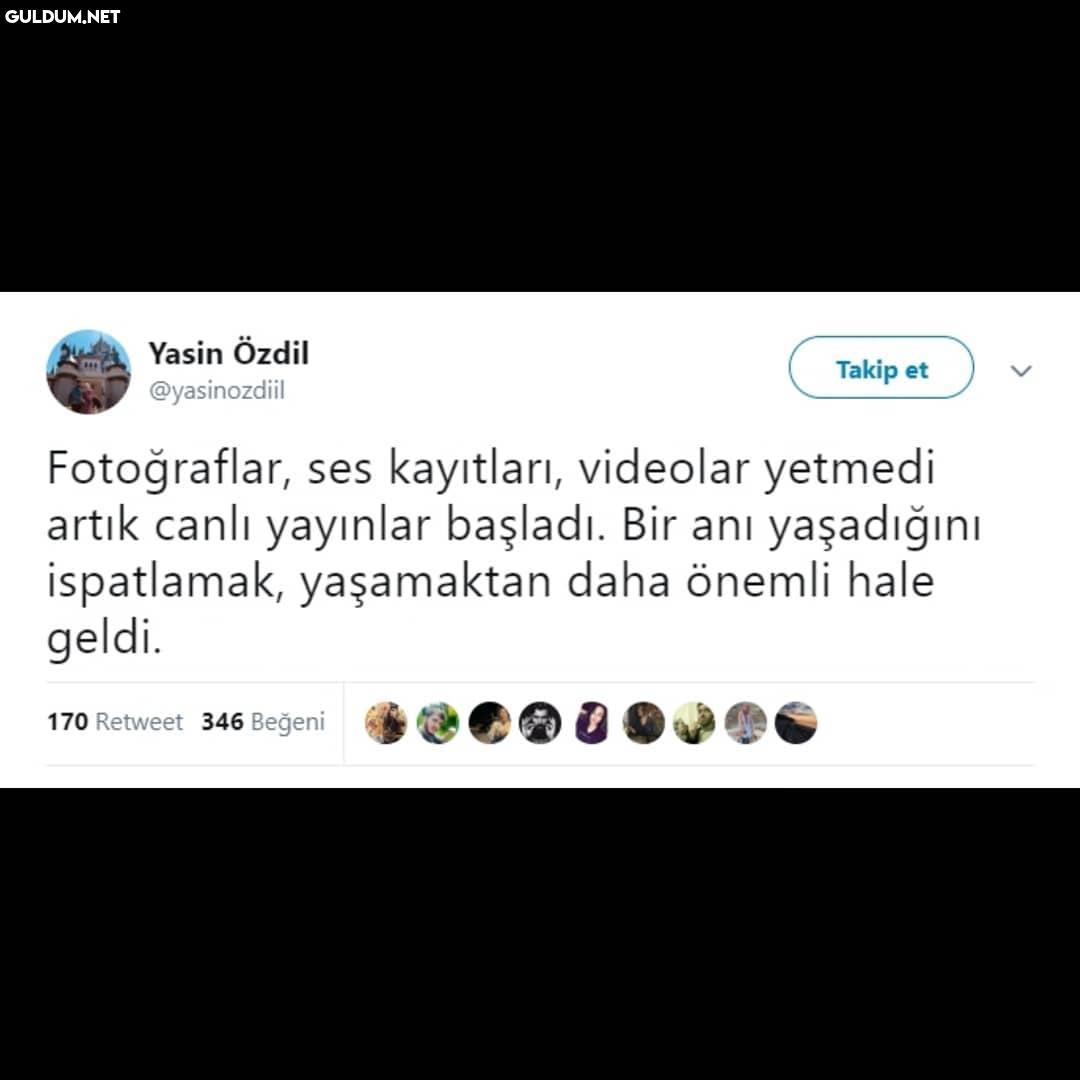Click the GULDUM.NET watermark logo
Image resolution: width=1080 pixels, height=1080 pixels.
(63, 17)
